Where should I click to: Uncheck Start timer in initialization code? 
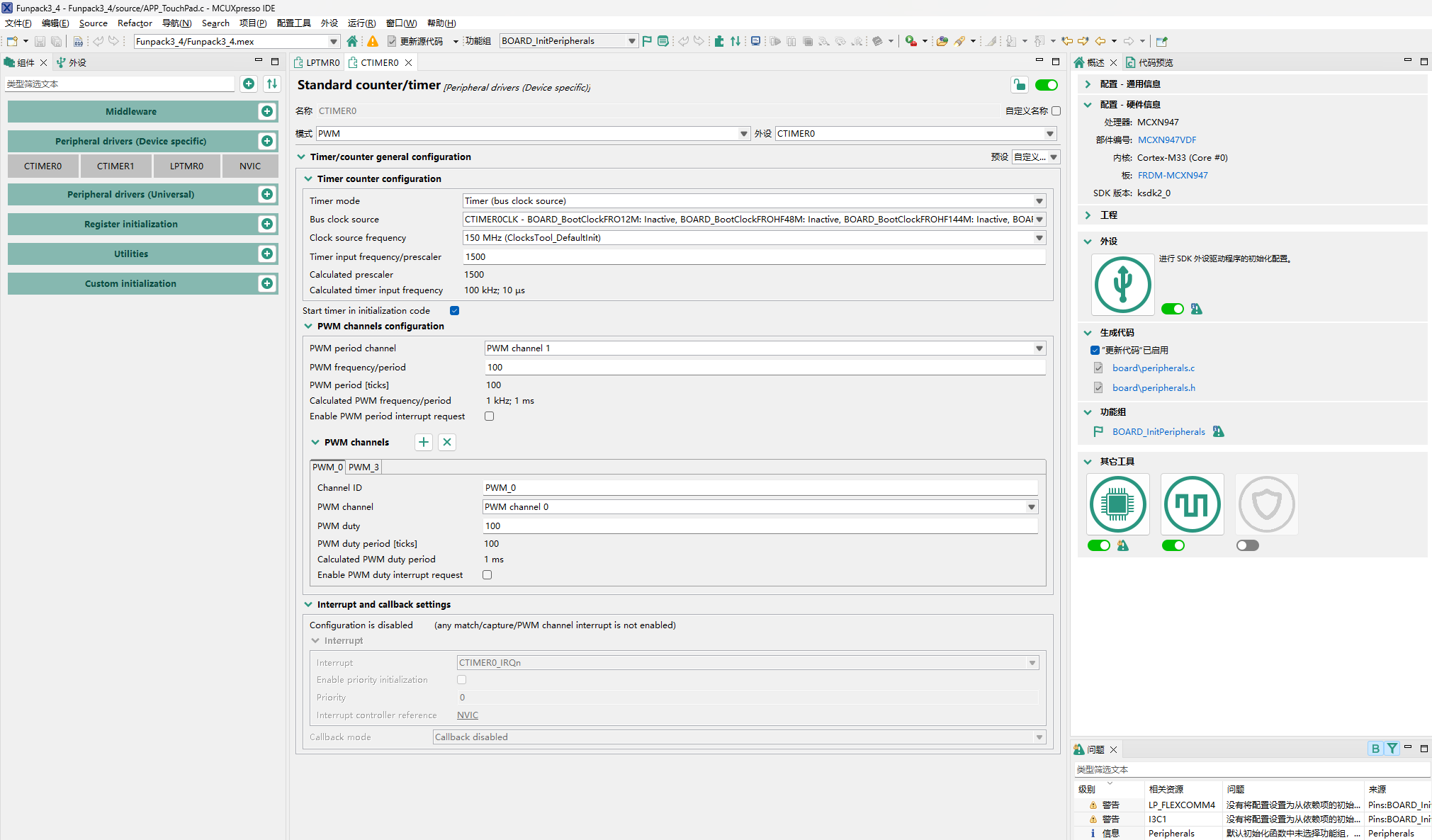click(455, 311)
